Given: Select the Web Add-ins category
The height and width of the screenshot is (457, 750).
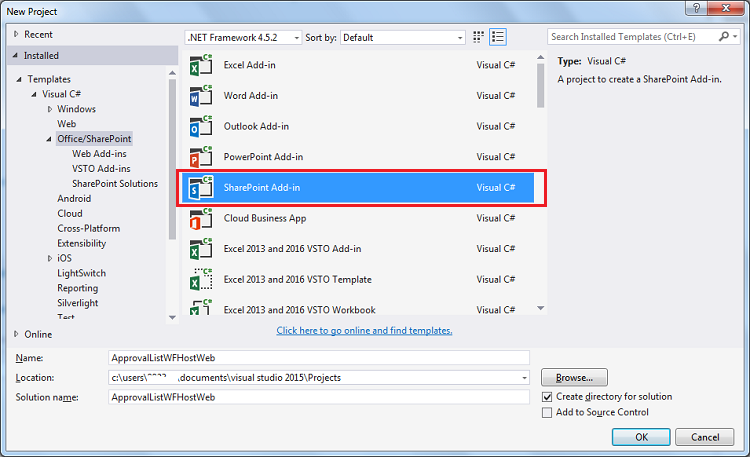Looking at the screenshot, I should 99,154.
